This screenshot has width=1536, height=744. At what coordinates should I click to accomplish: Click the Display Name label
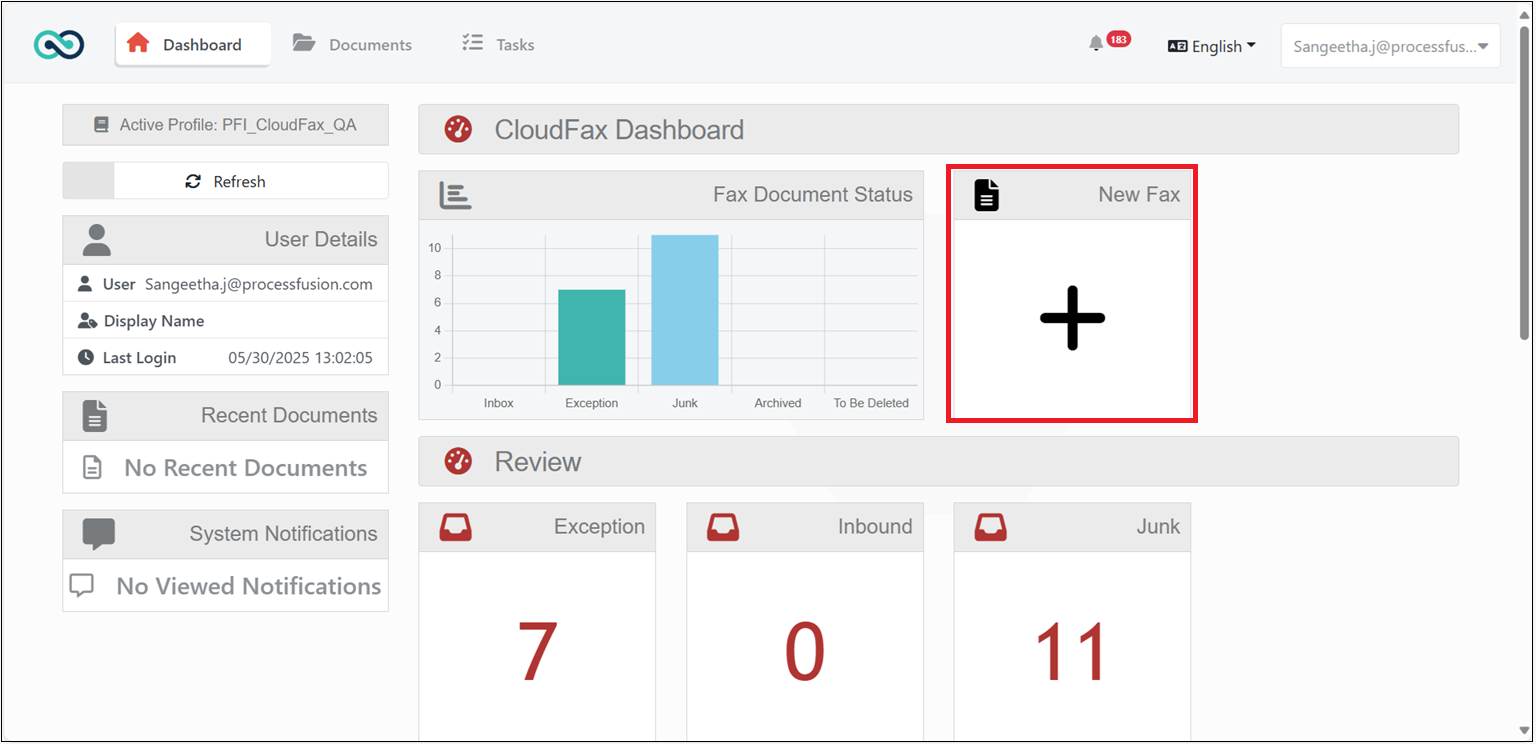[x=154, y=321]
